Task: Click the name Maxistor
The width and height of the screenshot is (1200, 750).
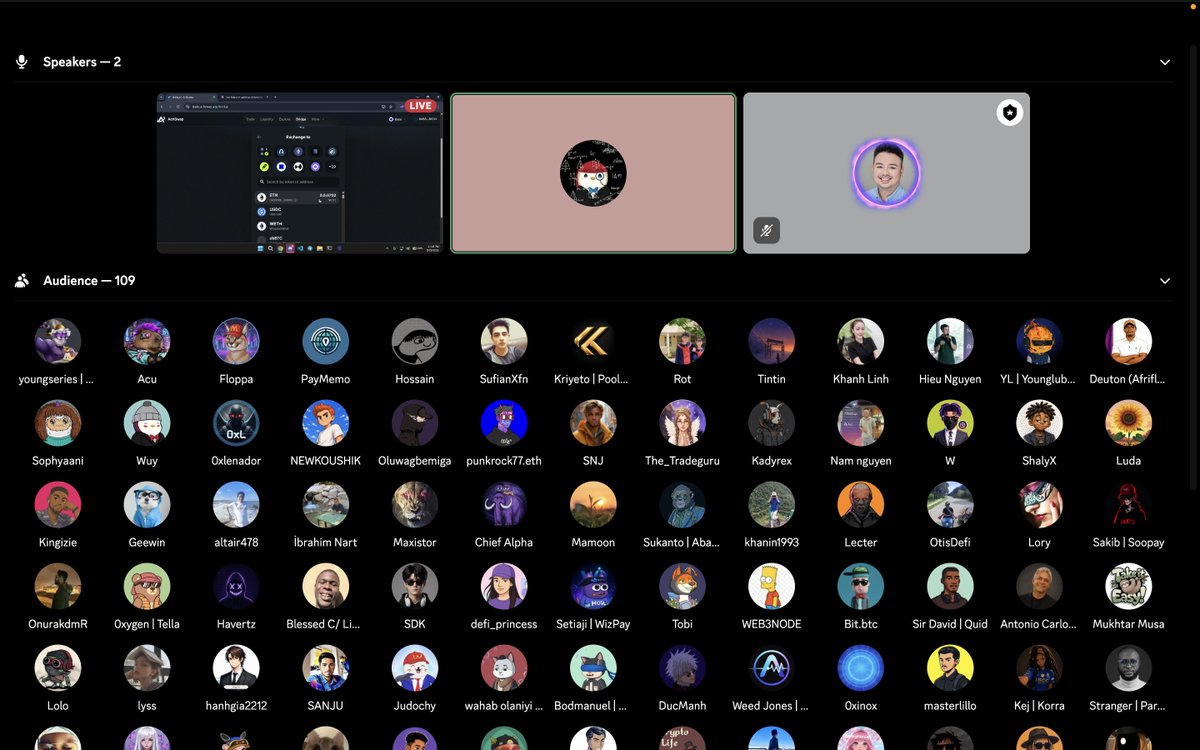Action: point(415,543)
